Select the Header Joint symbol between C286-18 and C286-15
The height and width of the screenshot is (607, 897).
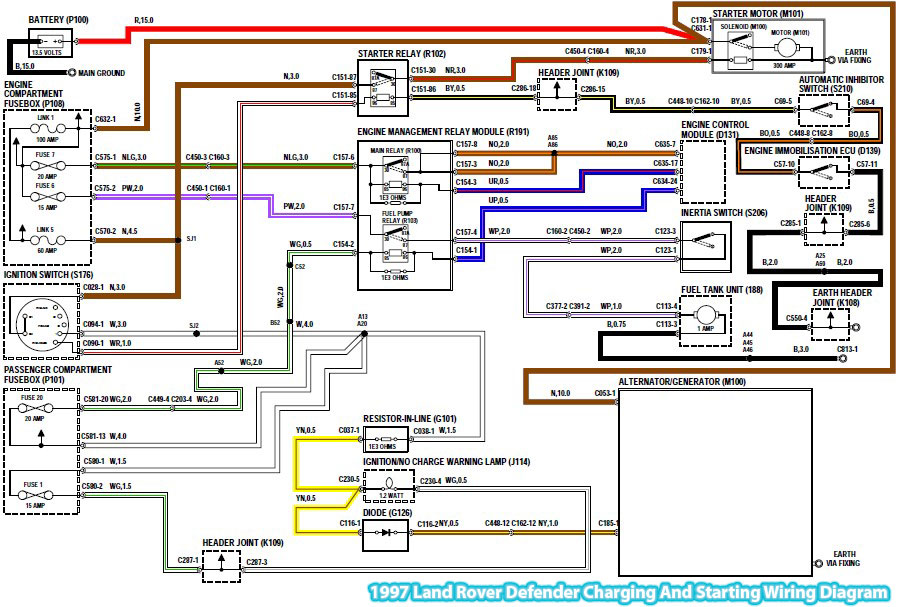(x=557, y=94)
